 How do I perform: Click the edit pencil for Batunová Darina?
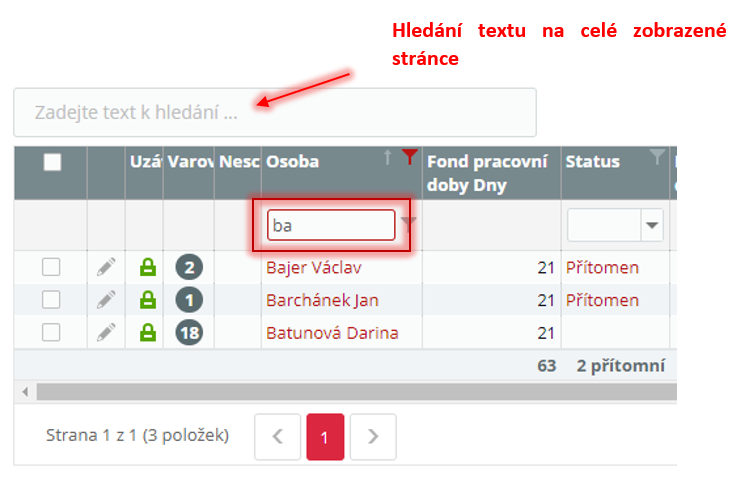pos(106,333)
